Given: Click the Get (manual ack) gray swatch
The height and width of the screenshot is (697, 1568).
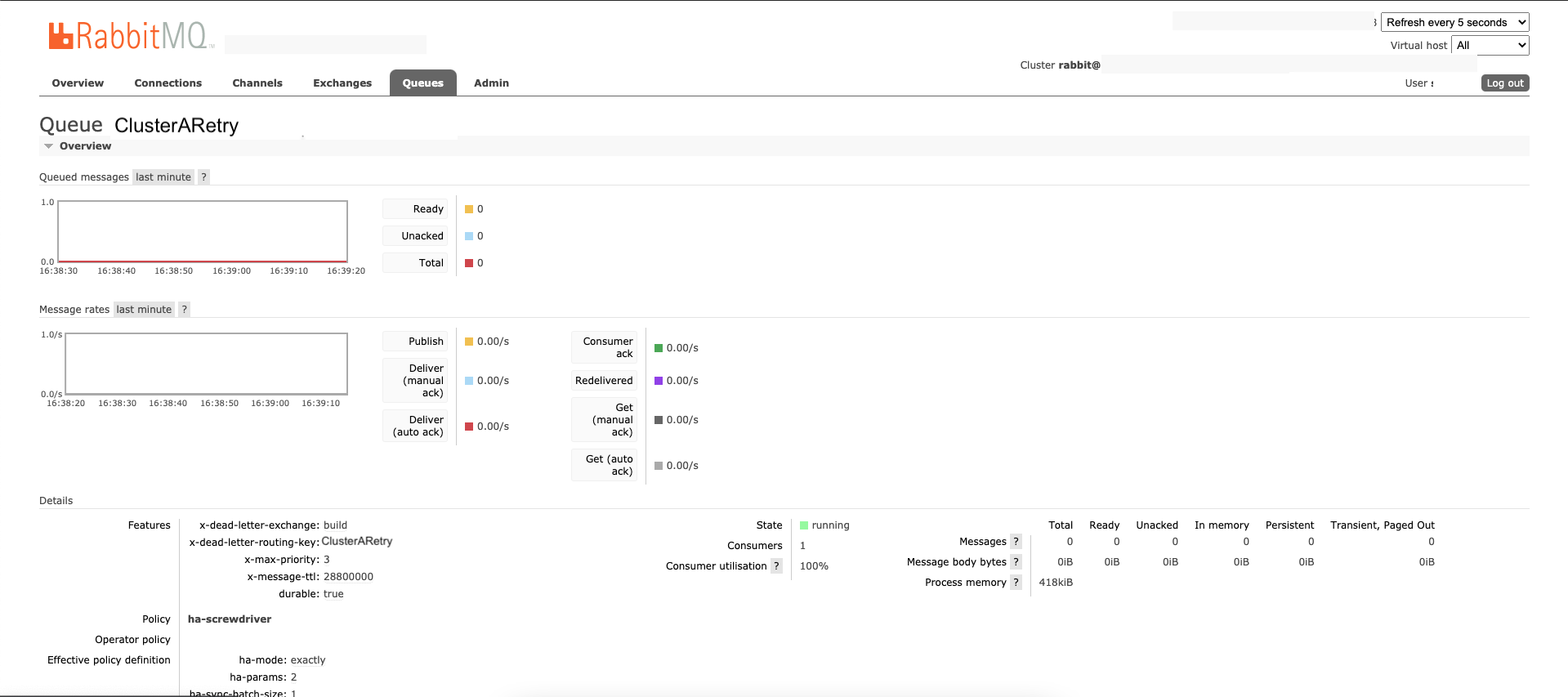Looking at the screenshot, I should [659, 420].
